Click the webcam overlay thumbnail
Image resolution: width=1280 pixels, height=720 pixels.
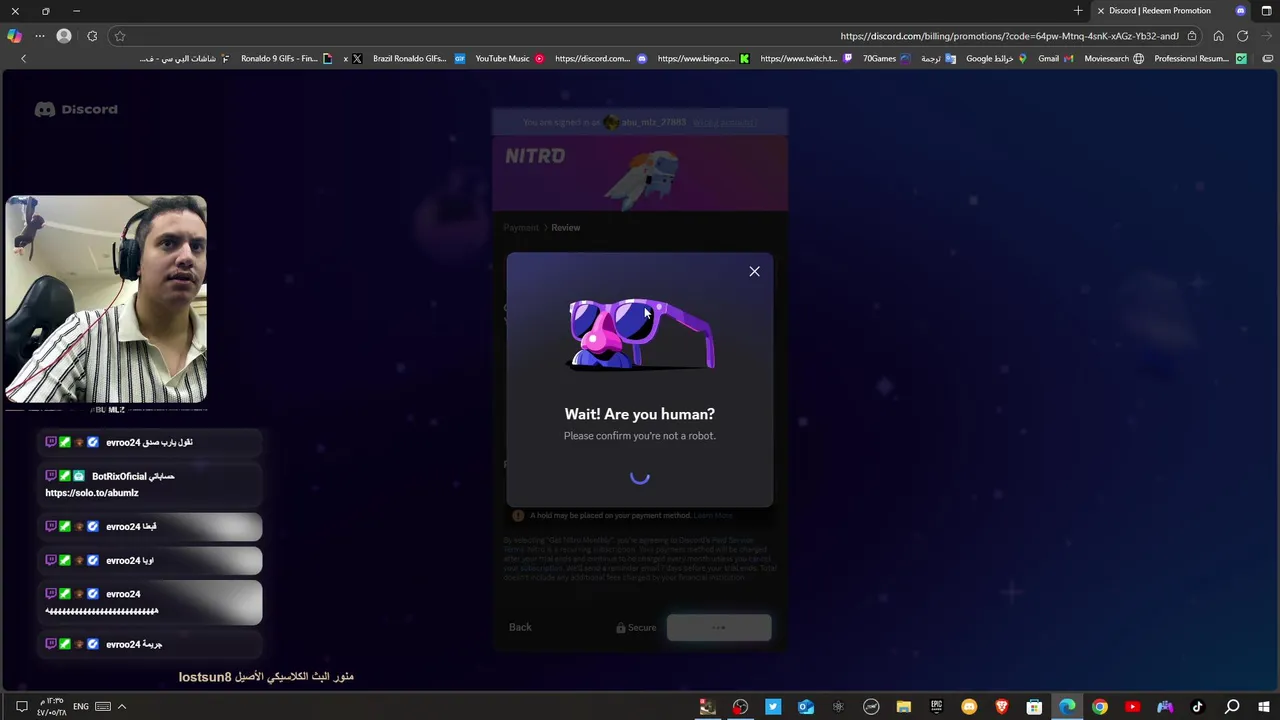[x=106, y=299]
